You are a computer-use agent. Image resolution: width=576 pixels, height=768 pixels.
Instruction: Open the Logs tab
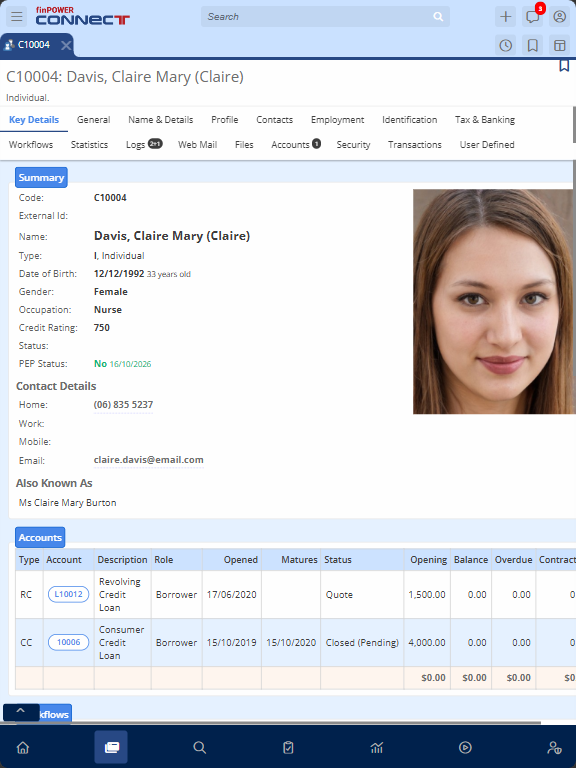click(x=144, y=145)
